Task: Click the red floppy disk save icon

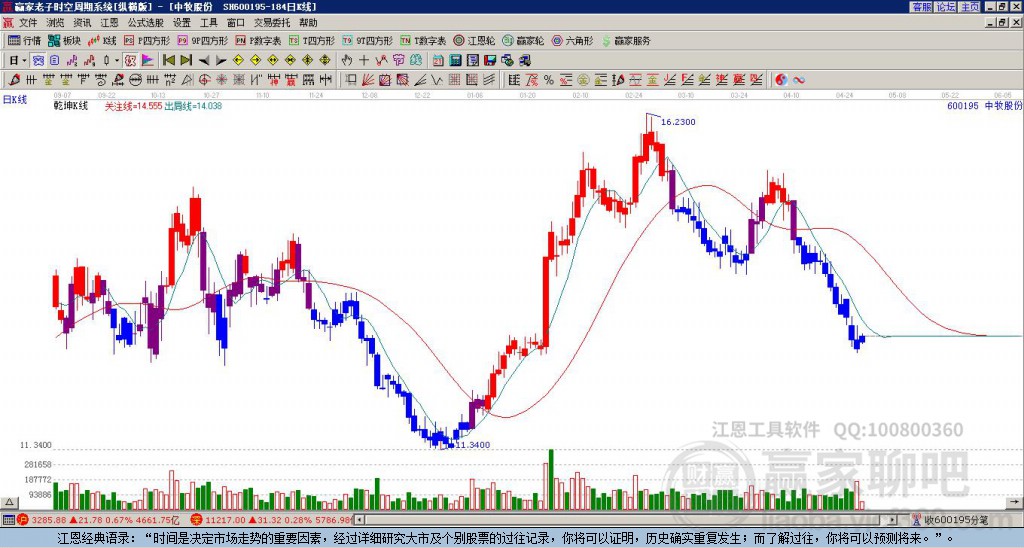Action: pyautogui.click(x=490, y=61)
